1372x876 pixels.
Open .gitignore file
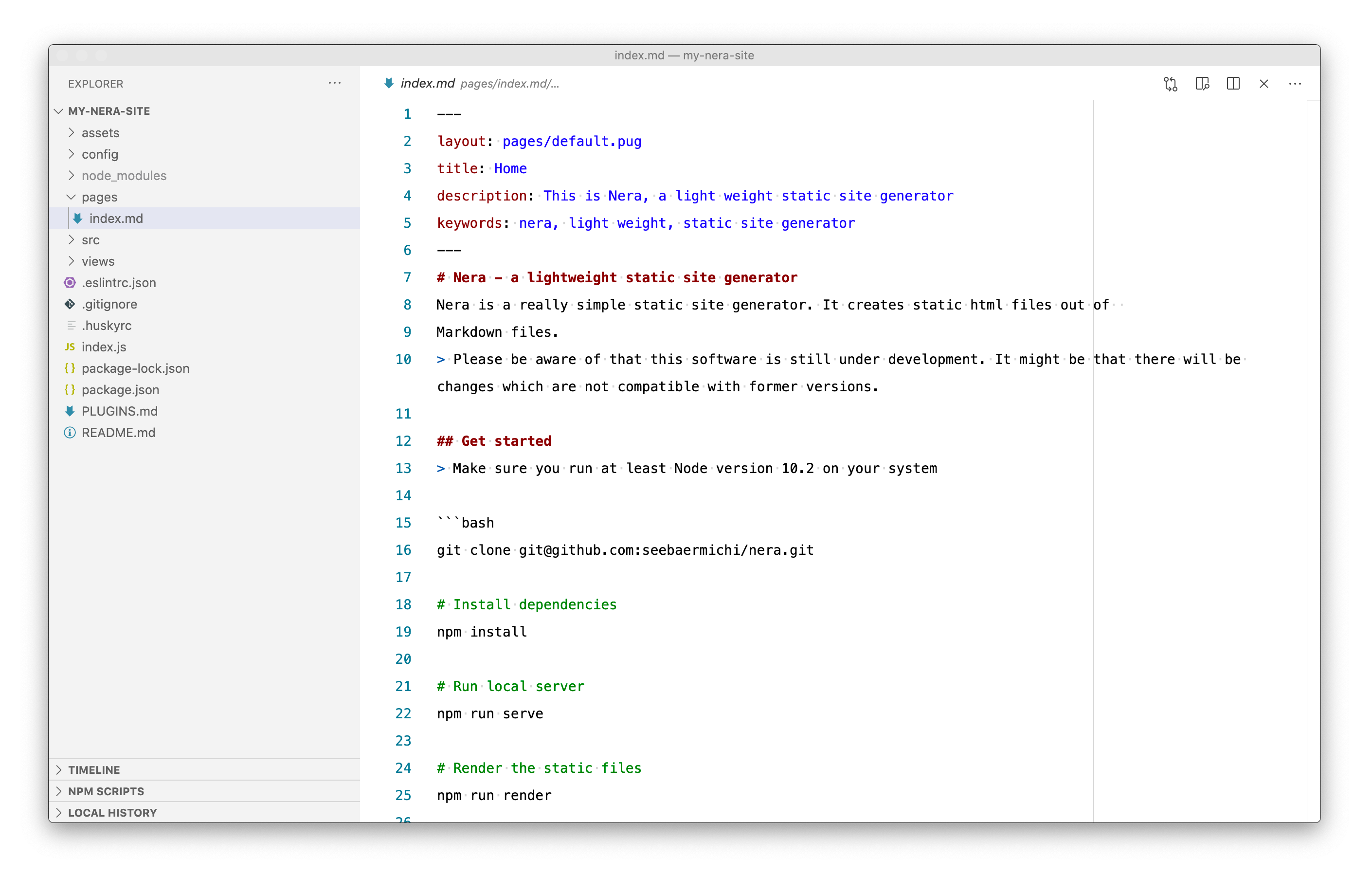tap(204, 304)
